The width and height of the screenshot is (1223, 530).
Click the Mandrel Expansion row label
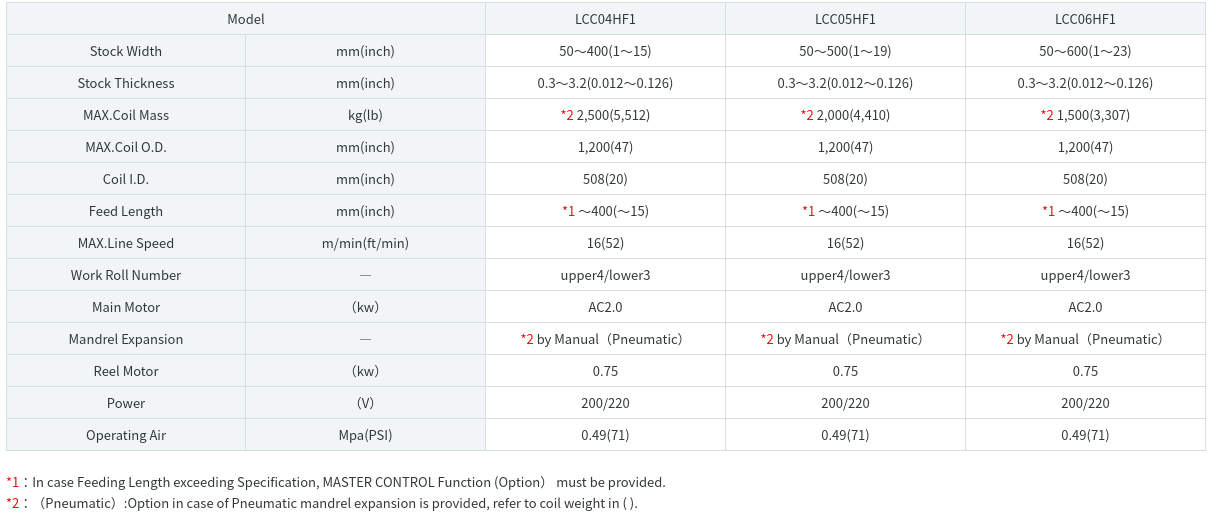pos(126,339)
